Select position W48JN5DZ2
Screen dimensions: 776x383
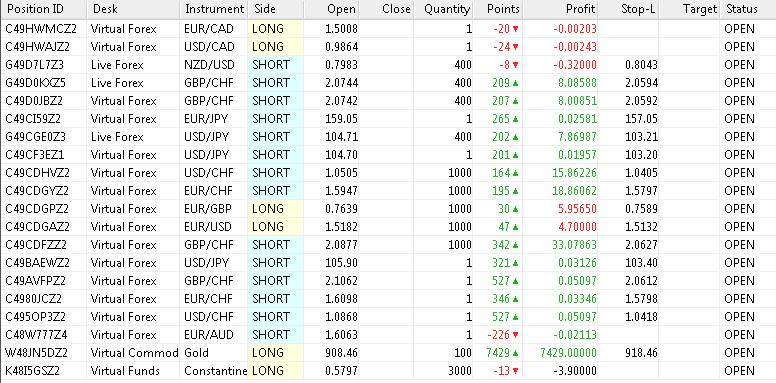point(37,353)
